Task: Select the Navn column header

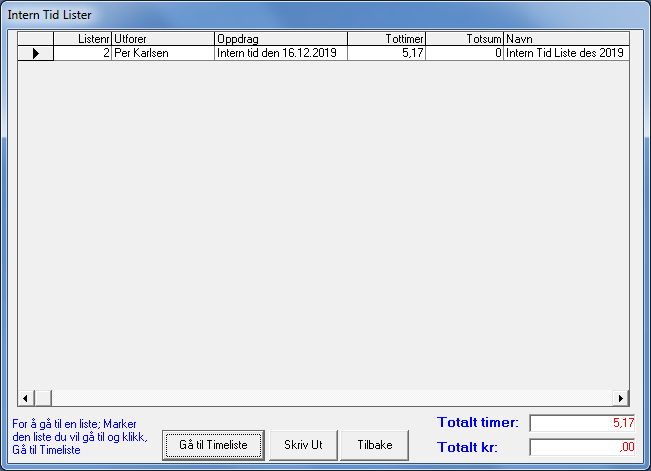Action: pyautogui.click(x=565, y=38)
